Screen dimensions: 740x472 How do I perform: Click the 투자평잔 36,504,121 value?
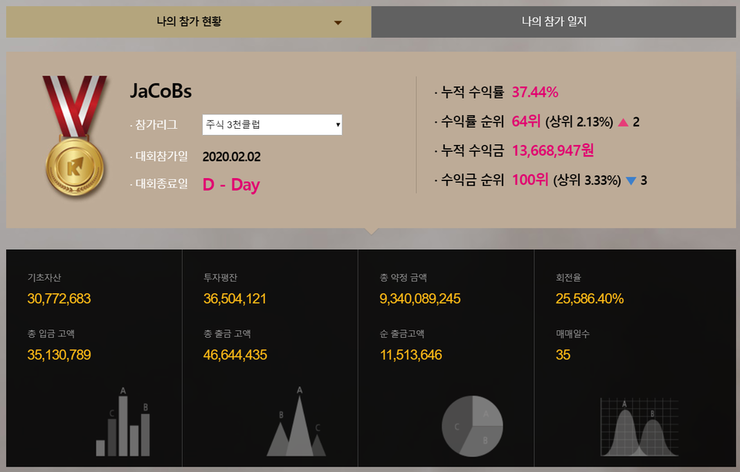(235, 299)
